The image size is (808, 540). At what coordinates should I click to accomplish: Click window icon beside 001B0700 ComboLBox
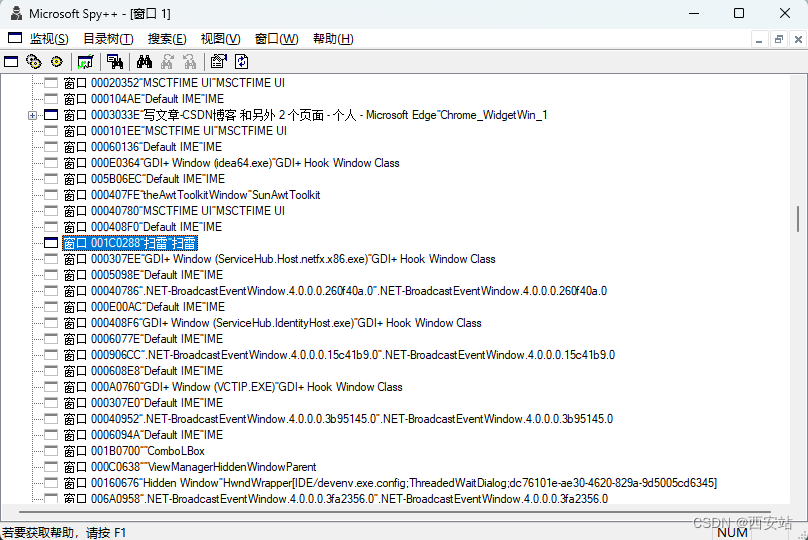pos(51,451)
